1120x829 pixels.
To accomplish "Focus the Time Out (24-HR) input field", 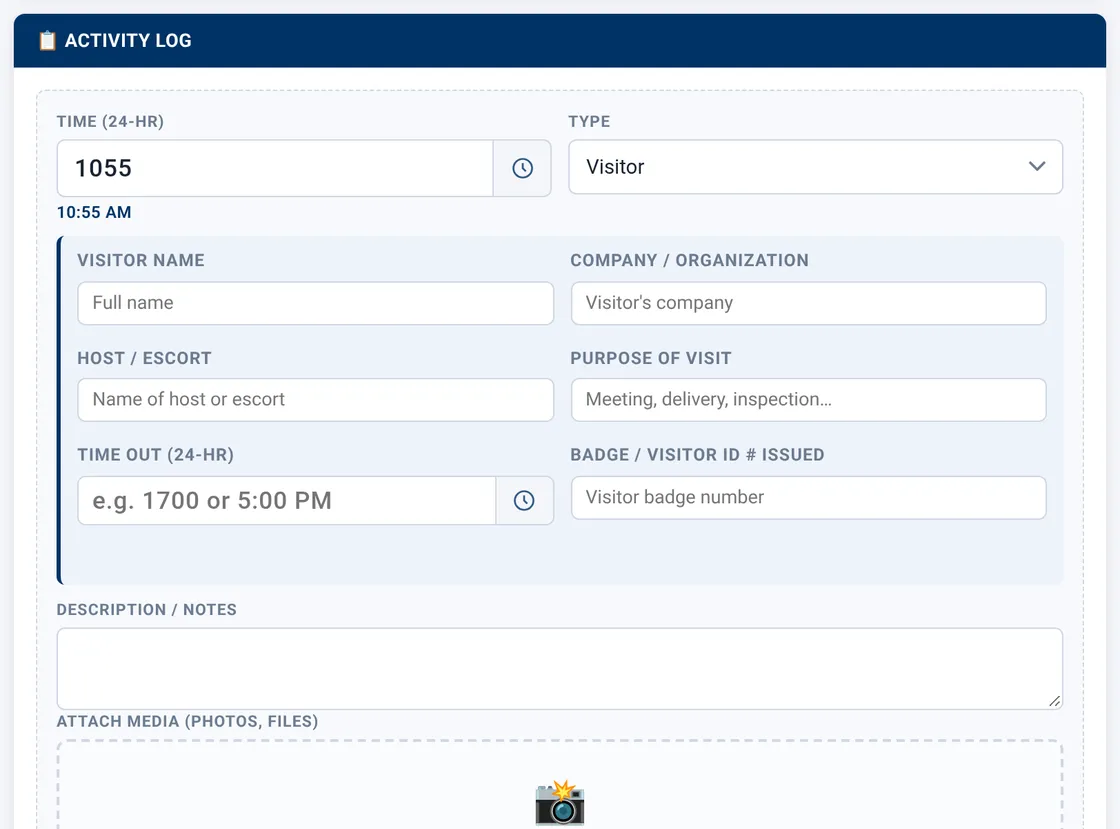I will (x=287, y=501).
